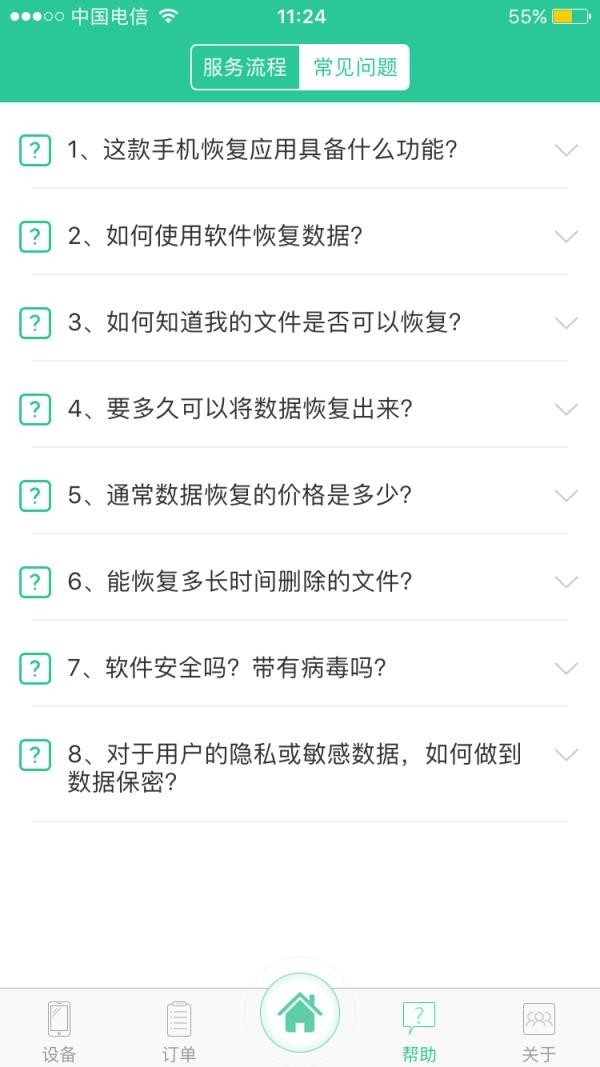
Task: Tap the battery indicator in status bar
Action: [569, 17]
